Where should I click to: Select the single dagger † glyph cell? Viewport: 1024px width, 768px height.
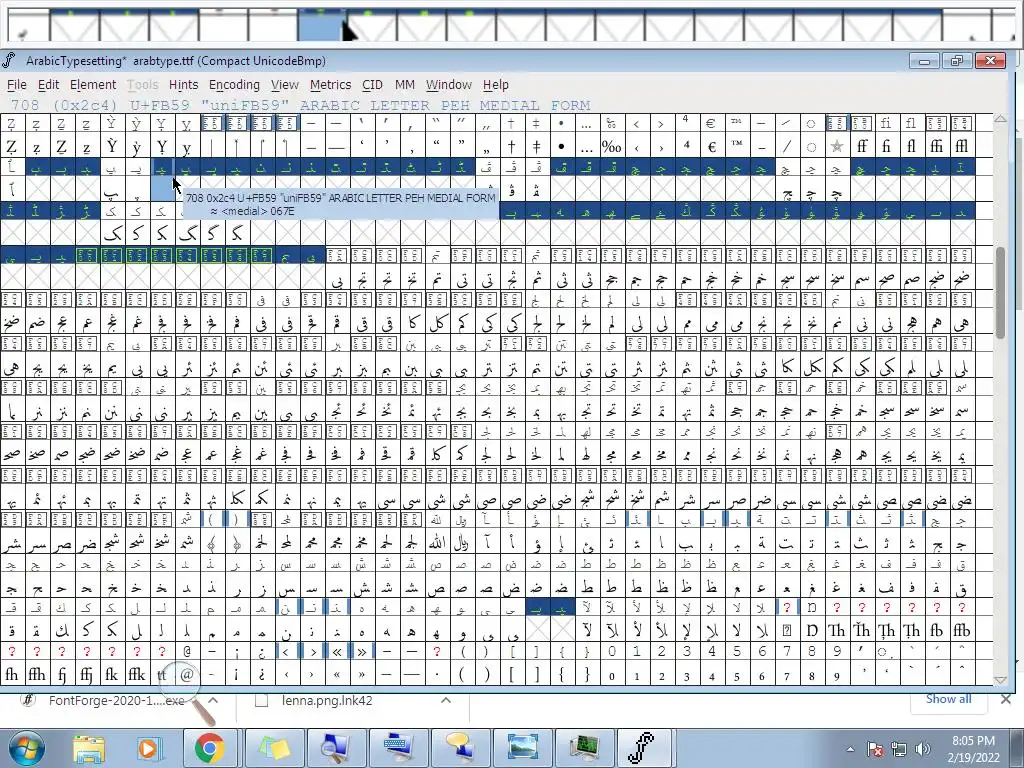pos(511,146)
